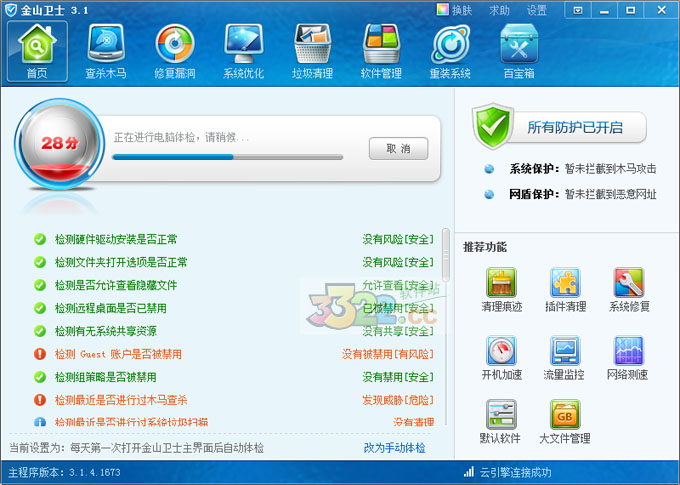Open the 首页 home tab
The image size is (680, 485).
pos(37,52)
